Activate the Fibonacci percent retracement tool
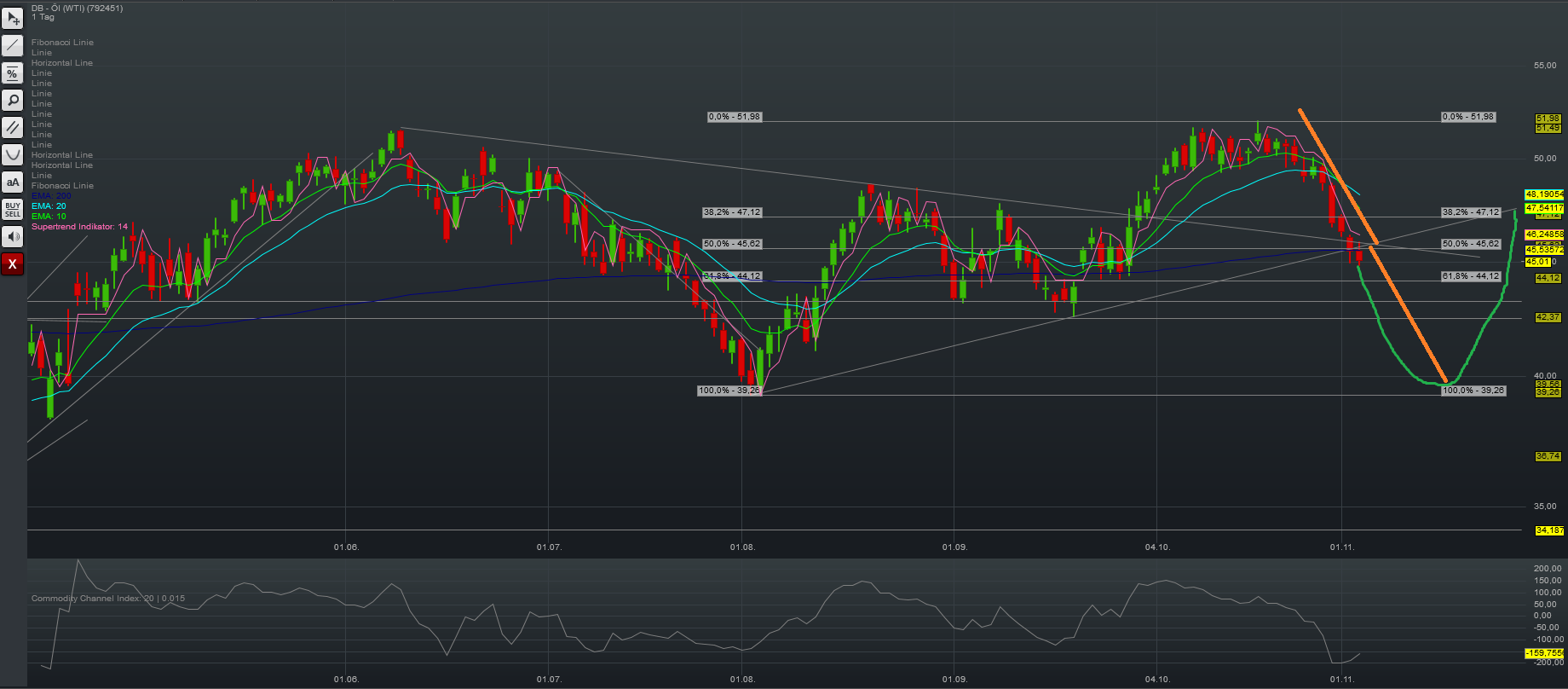The width and height of the screenshot is (1568, 689). point(13,73)
